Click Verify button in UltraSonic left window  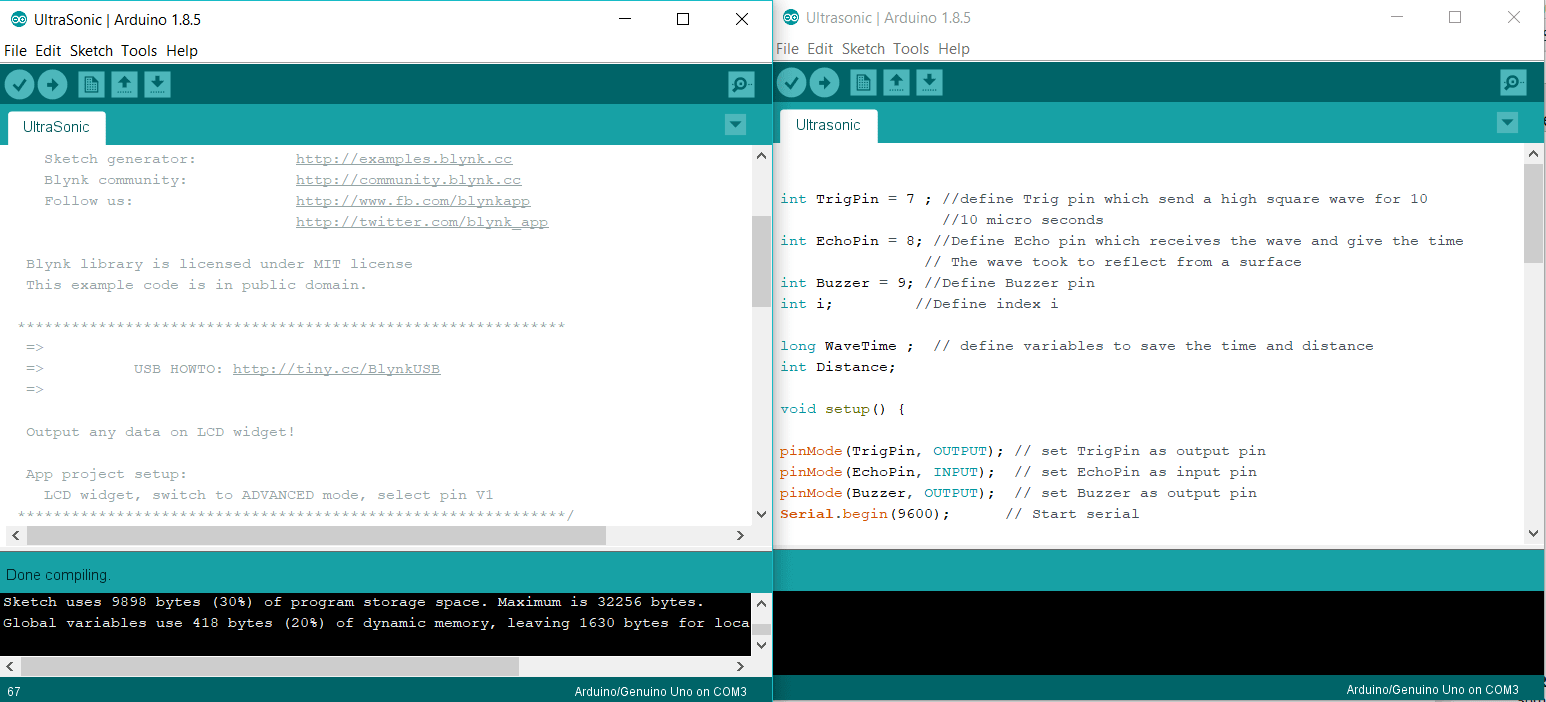point(19,85)
